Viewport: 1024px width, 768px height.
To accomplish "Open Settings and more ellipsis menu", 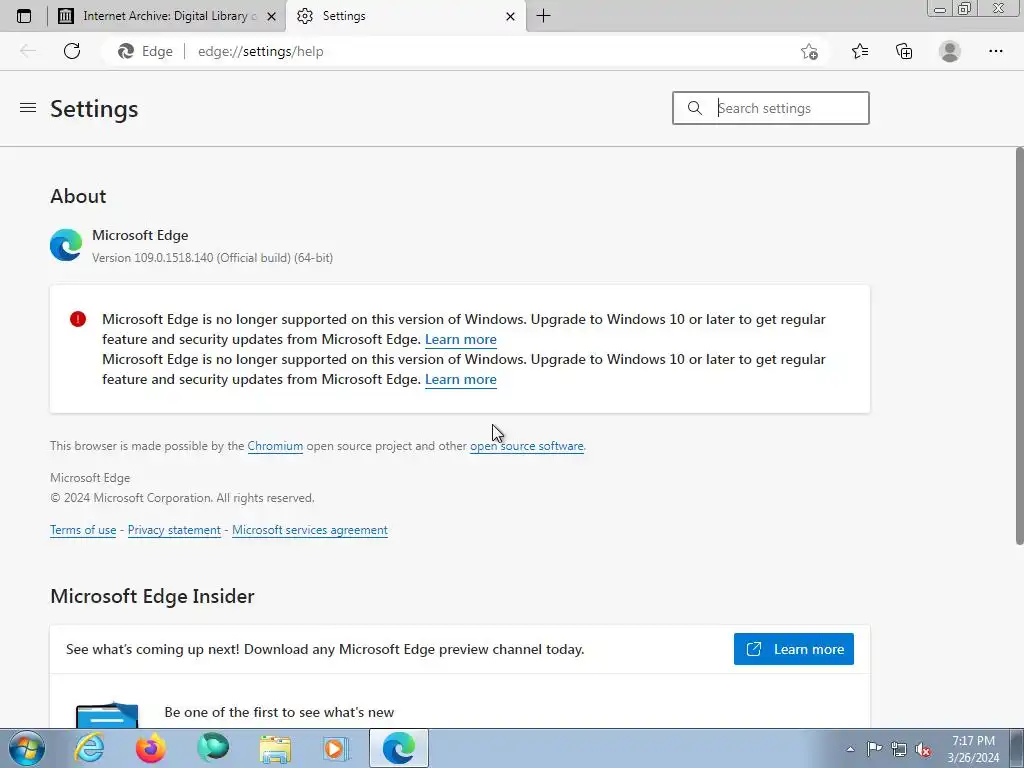I will [995, 51].
